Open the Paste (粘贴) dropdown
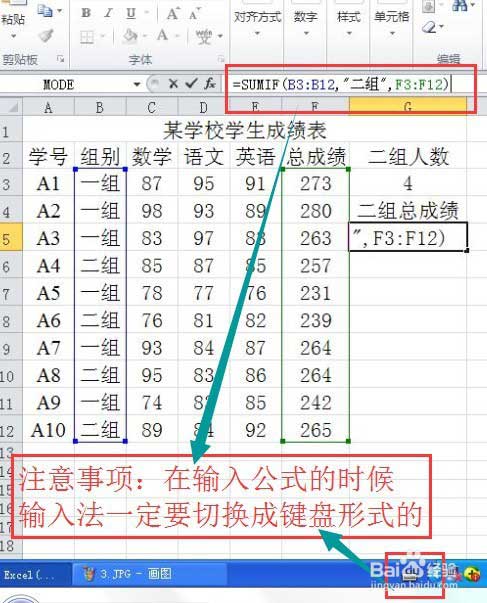Screen dimensions: 487x603 click(13, 36)
